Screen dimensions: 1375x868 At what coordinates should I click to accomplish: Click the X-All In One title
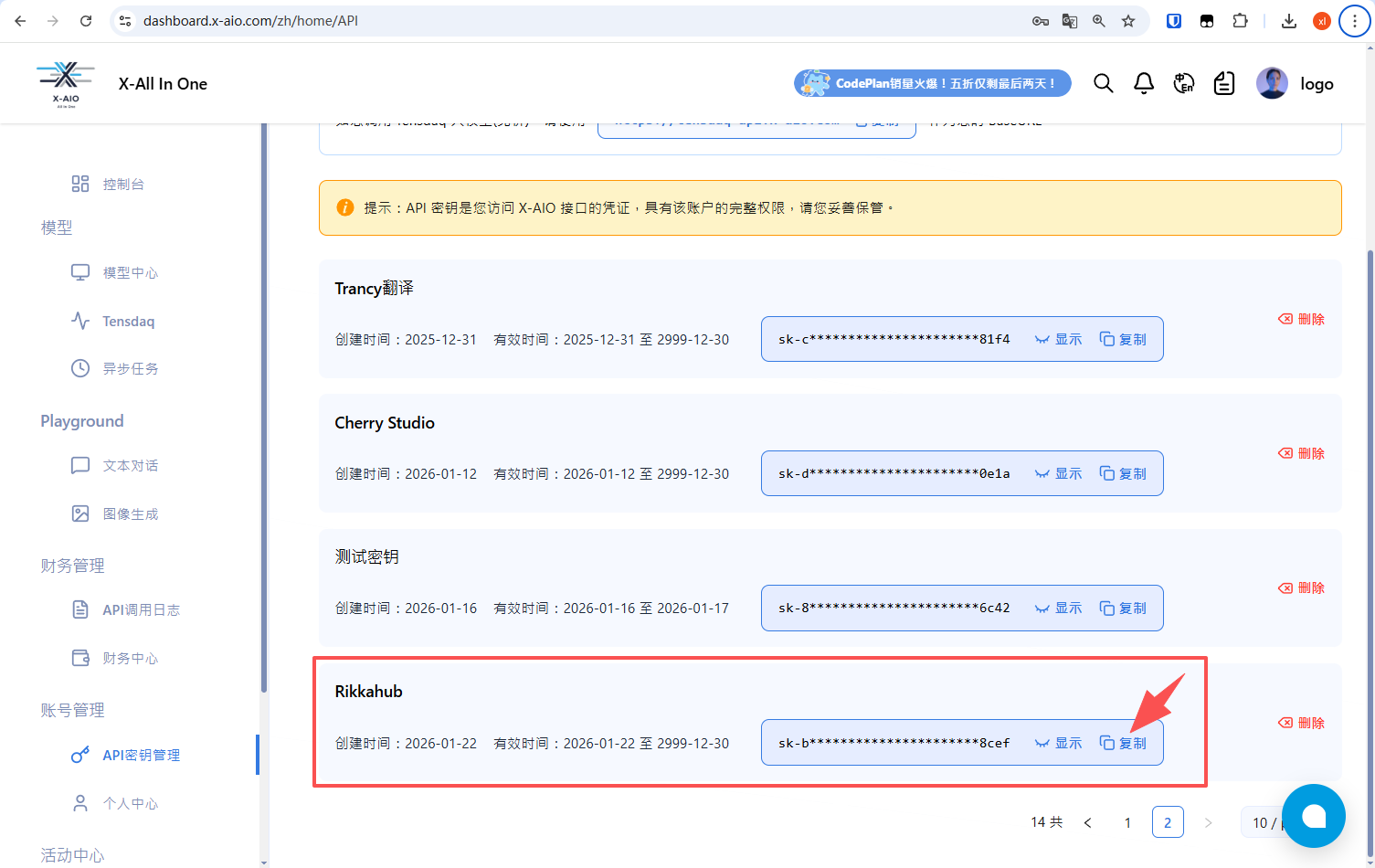(x=163, y=84)
